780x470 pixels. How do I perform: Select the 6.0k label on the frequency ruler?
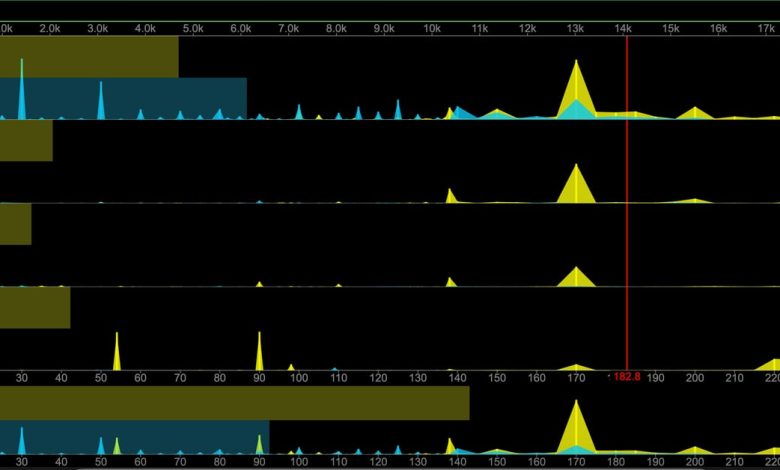pos(240,30)
